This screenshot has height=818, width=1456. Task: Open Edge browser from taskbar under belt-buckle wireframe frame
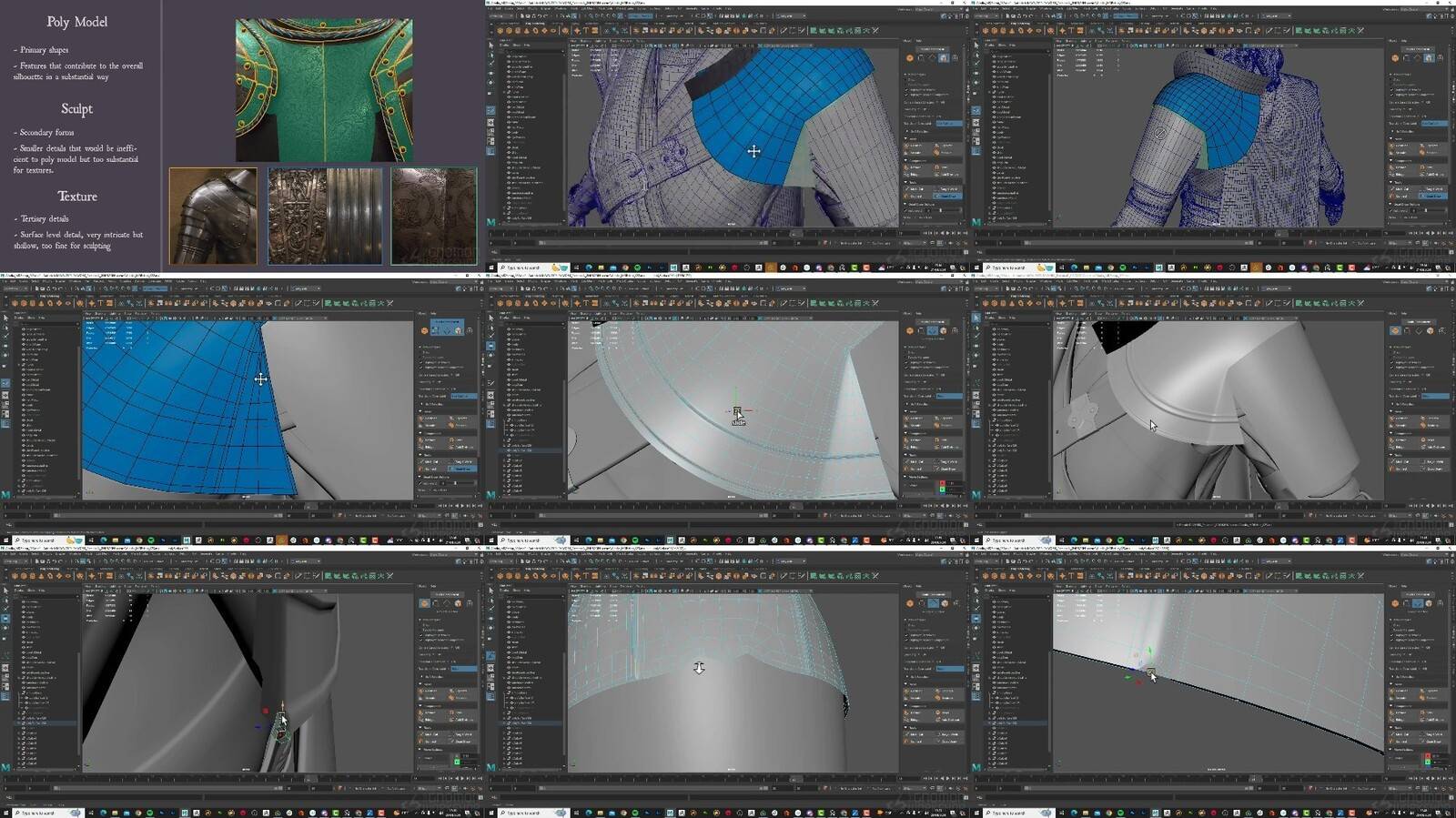coord(589,268)
